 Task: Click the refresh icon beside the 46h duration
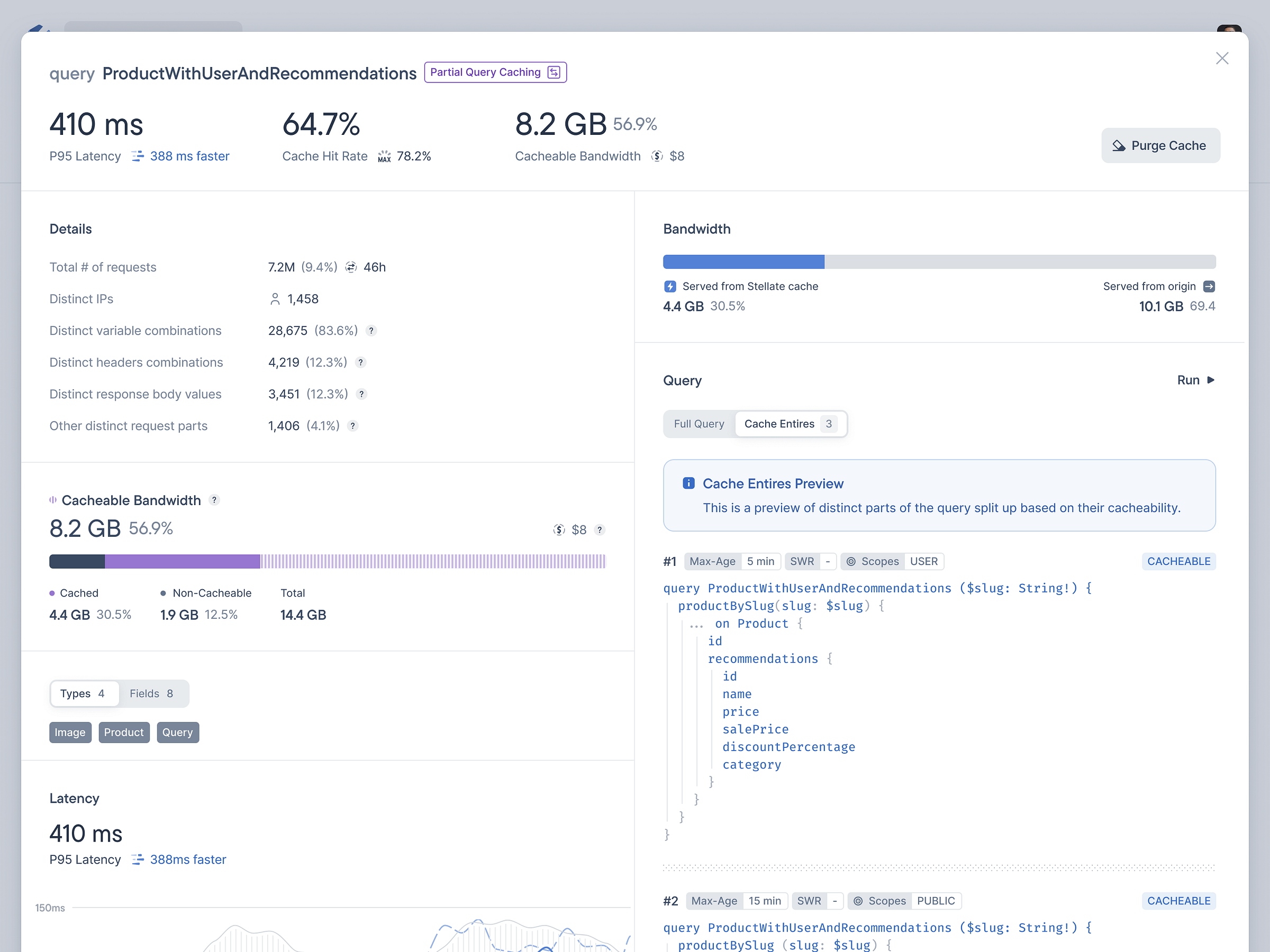tap(351, 267)
